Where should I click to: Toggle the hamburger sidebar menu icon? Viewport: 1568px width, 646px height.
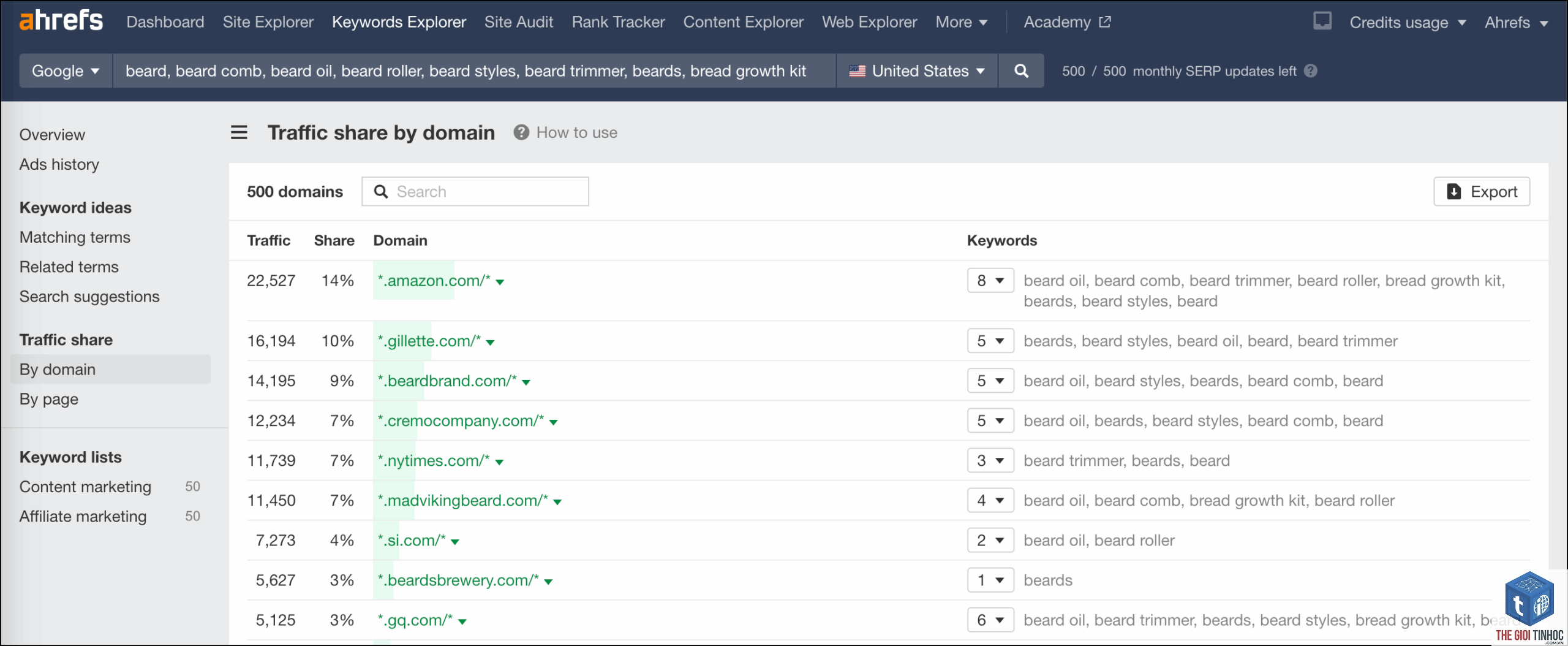point(239,132)
